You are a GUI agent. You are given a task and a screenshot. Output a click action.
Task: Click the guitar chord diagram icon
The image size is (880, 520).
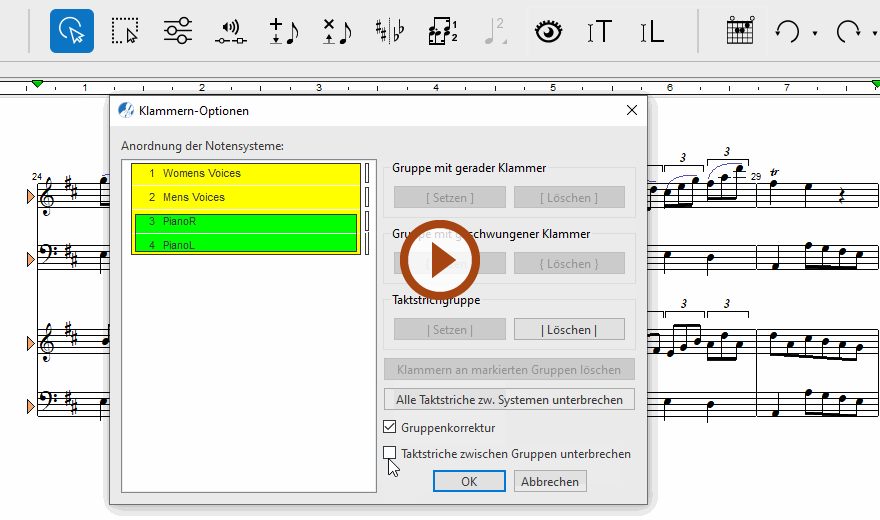point(738,31)
